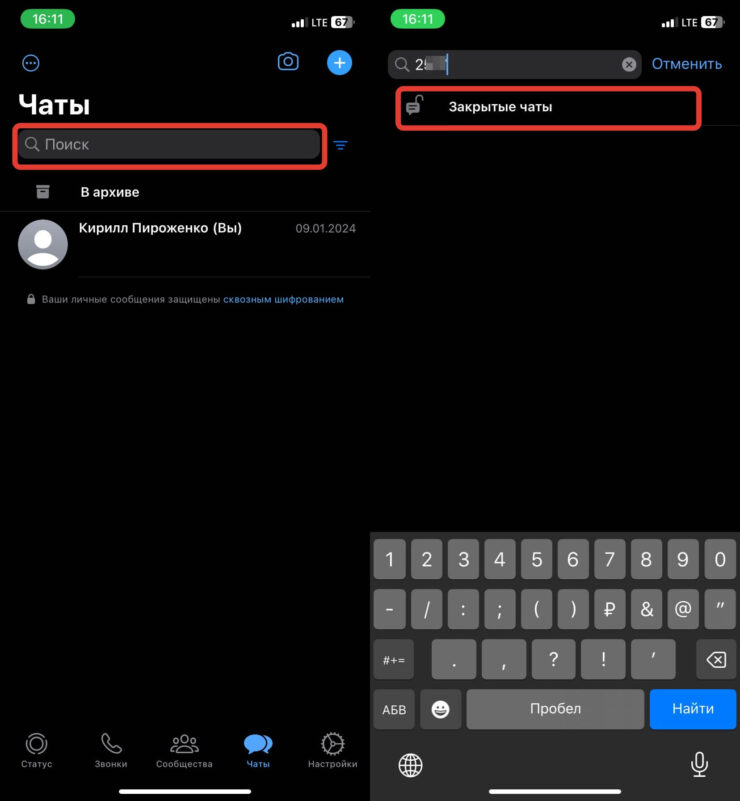740x801 pixels.
Task: Switch to the Звонки tab
Action: pos(111,750)
